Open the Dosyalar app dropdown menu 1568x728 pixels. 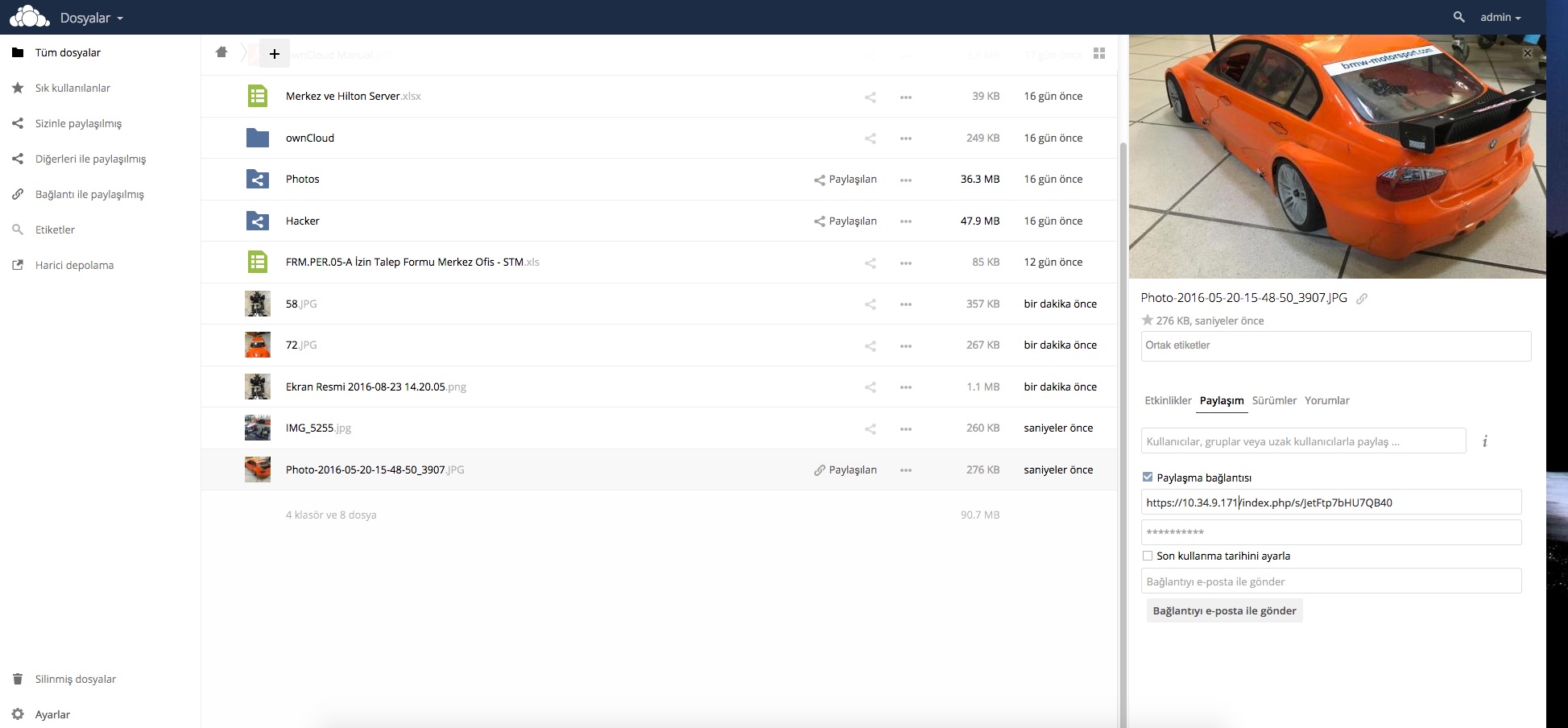point(91,18)
